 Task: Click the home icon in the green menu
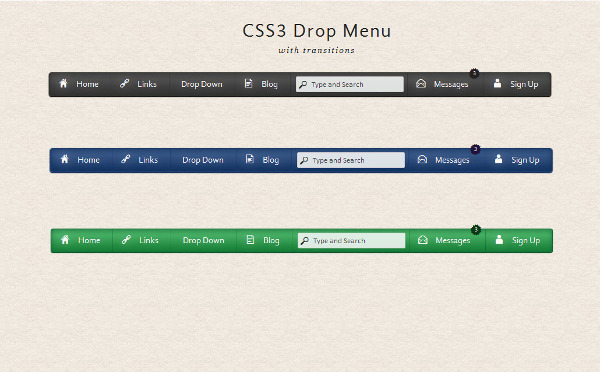65,240
